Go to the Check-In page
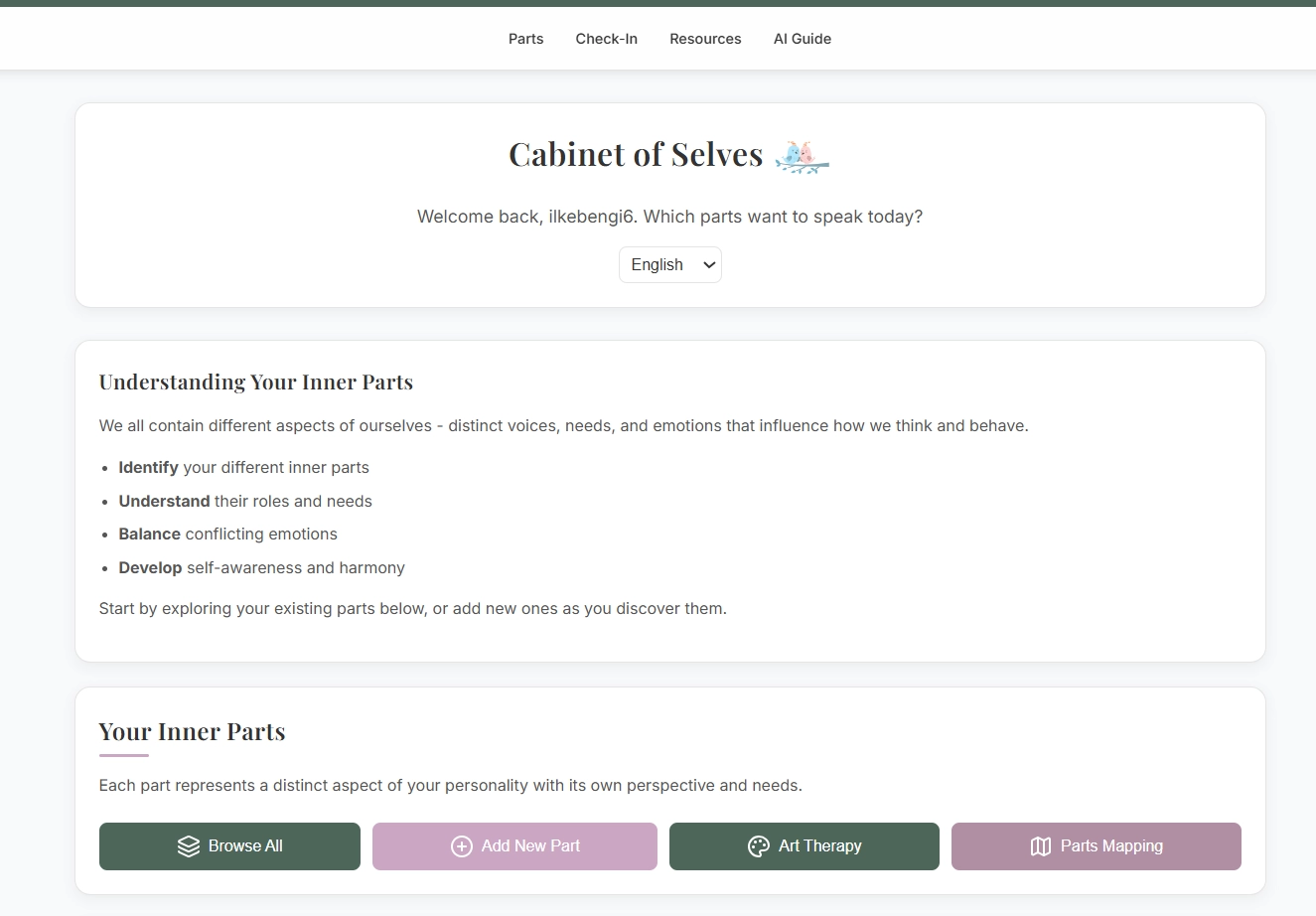Screen dimensions: 1316x916 606,39
